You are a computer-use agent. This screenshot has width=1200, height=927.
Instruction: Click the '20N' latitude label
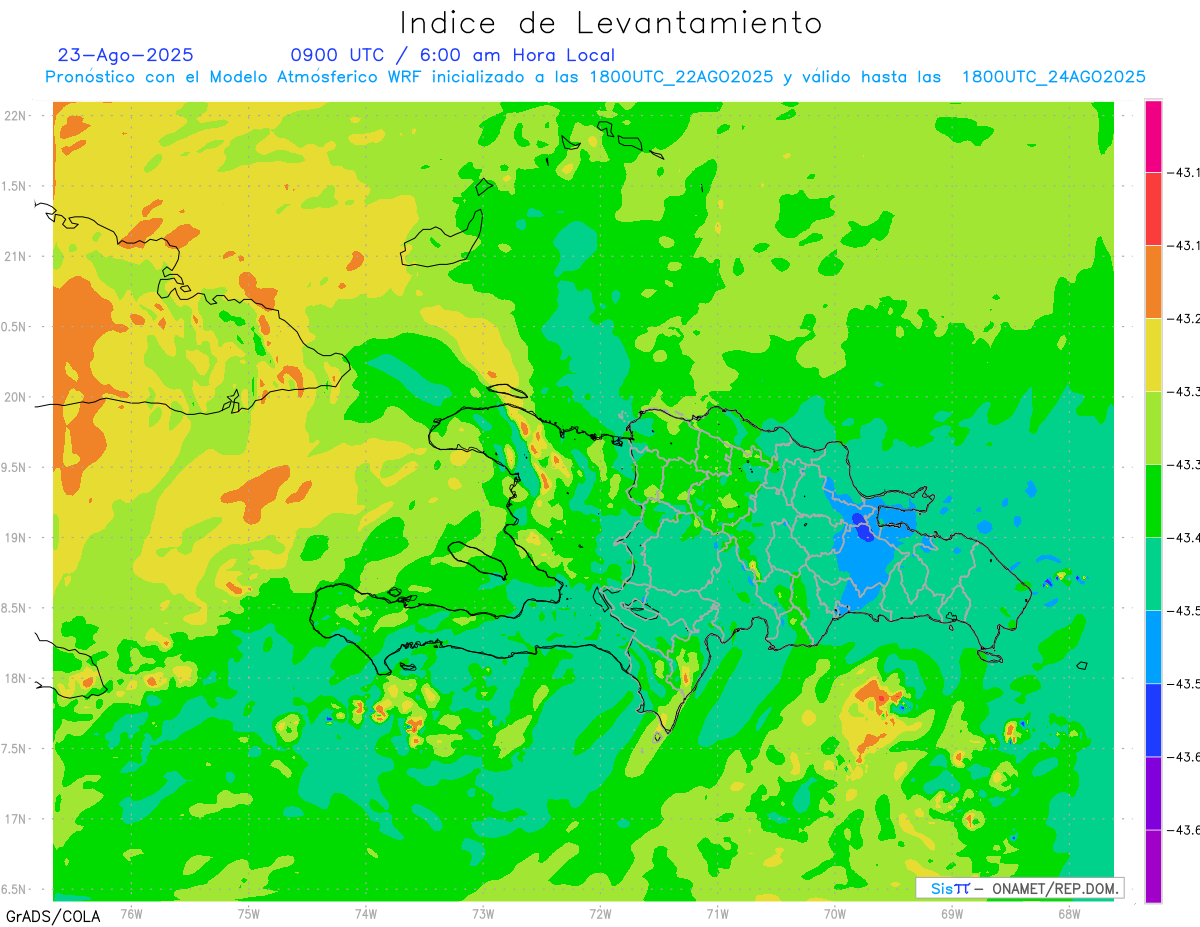[x=16, y=397]
